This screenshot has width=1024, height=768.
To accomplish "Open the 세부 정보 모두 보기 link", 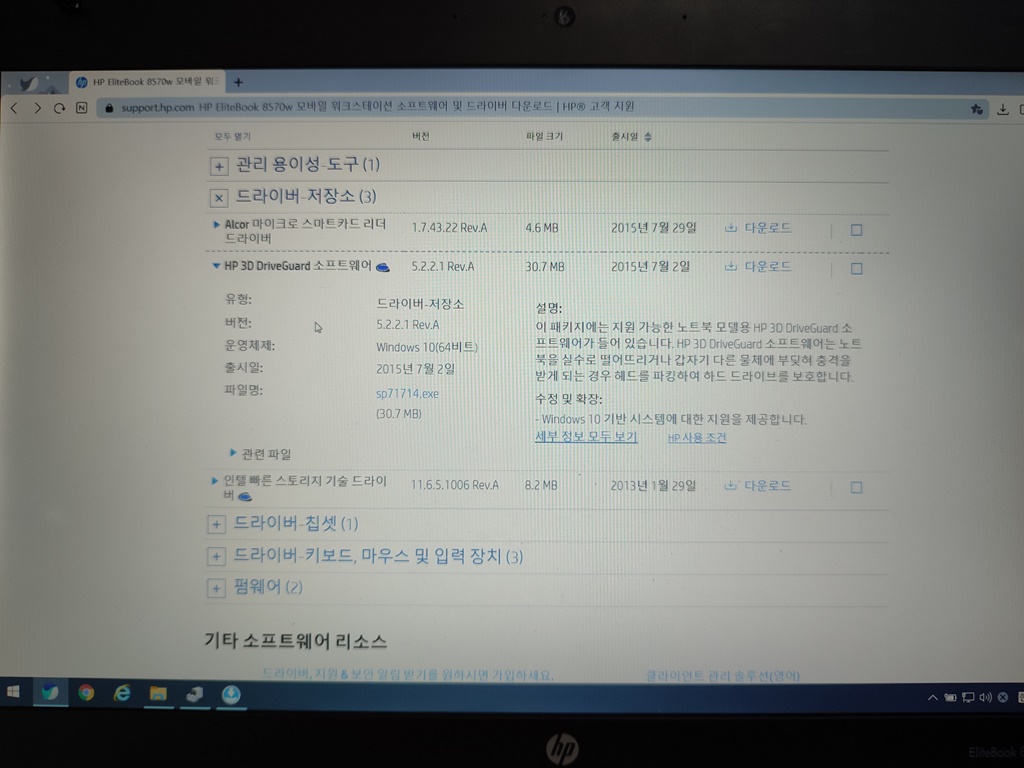I will [x=586, y=436].
